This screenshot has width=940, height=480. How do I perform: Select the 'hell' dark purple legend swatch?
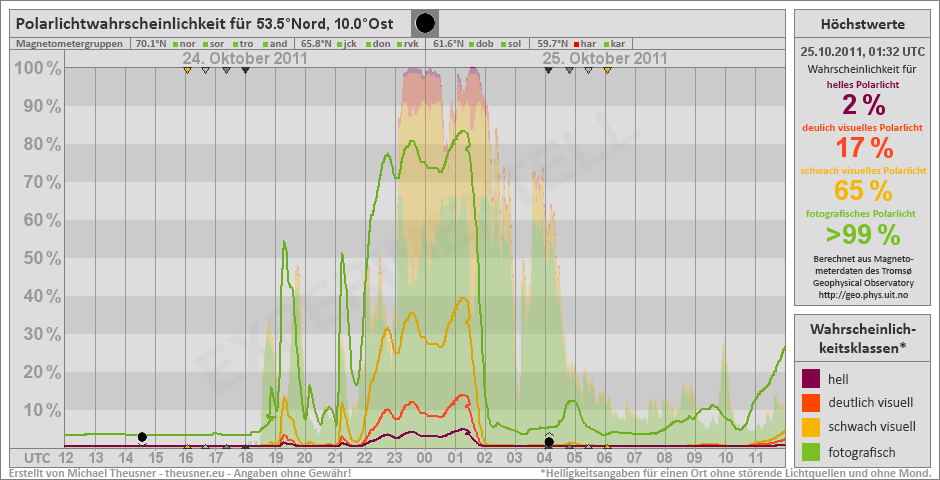[x=811, y=378]
